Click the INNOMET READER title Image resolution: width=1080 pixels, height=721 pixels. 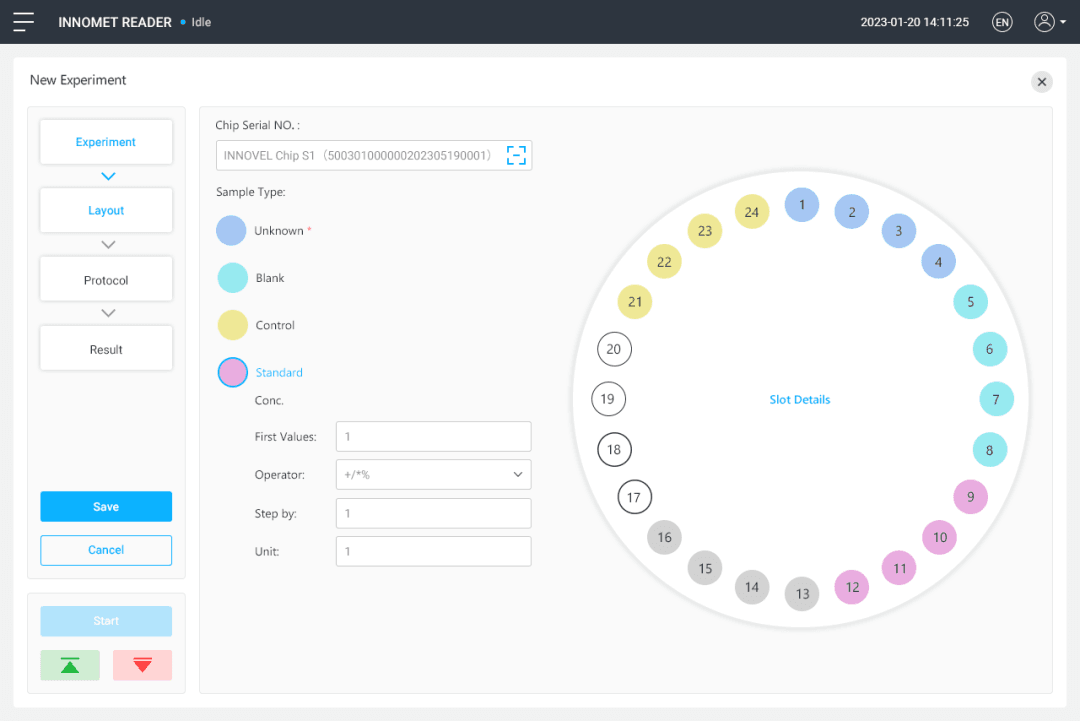pyautogui.click(x=115, y=22)
